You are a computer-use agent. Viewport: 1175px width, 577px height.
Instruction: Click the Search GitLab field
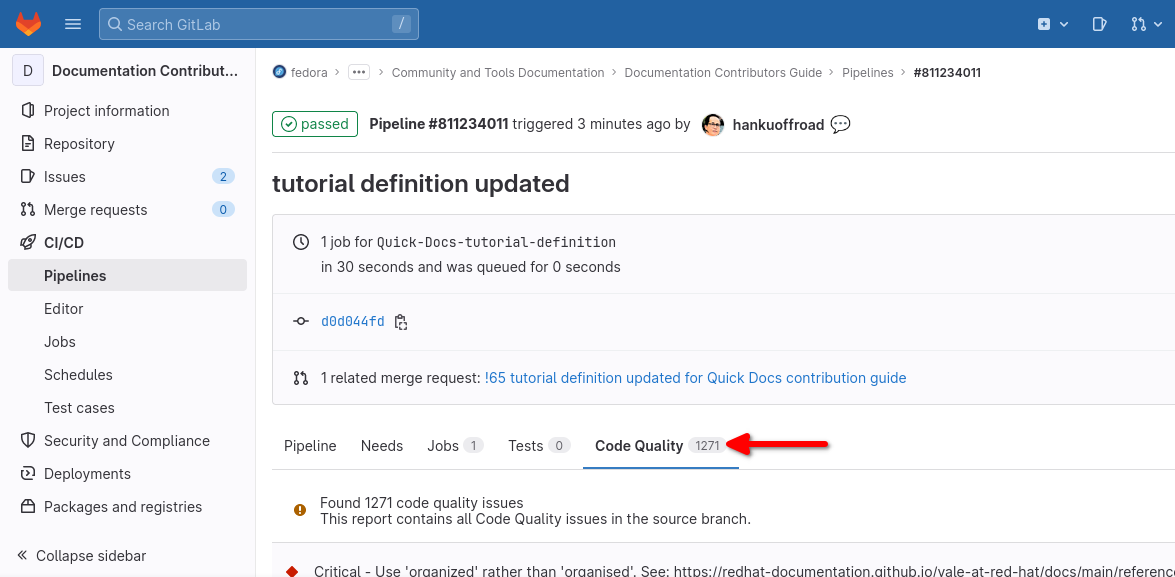point(258,24)
